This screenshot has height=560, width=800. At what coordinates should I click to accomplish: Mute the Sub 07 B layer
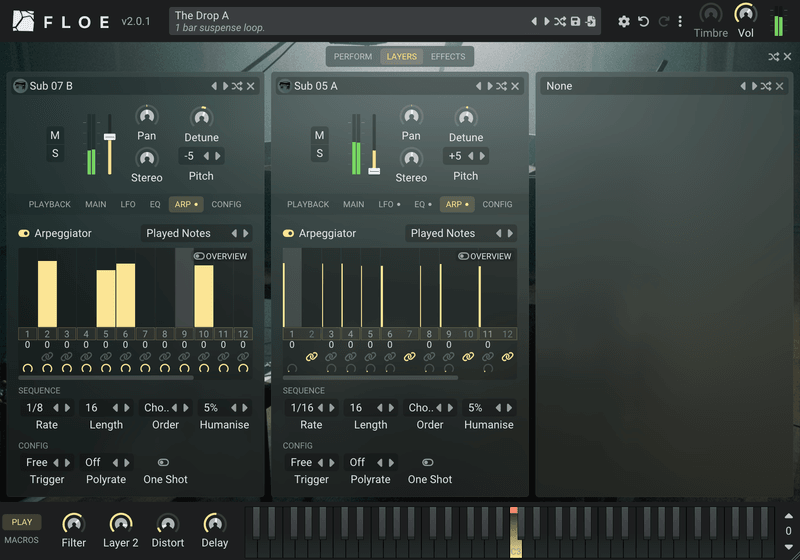(55, 135)
